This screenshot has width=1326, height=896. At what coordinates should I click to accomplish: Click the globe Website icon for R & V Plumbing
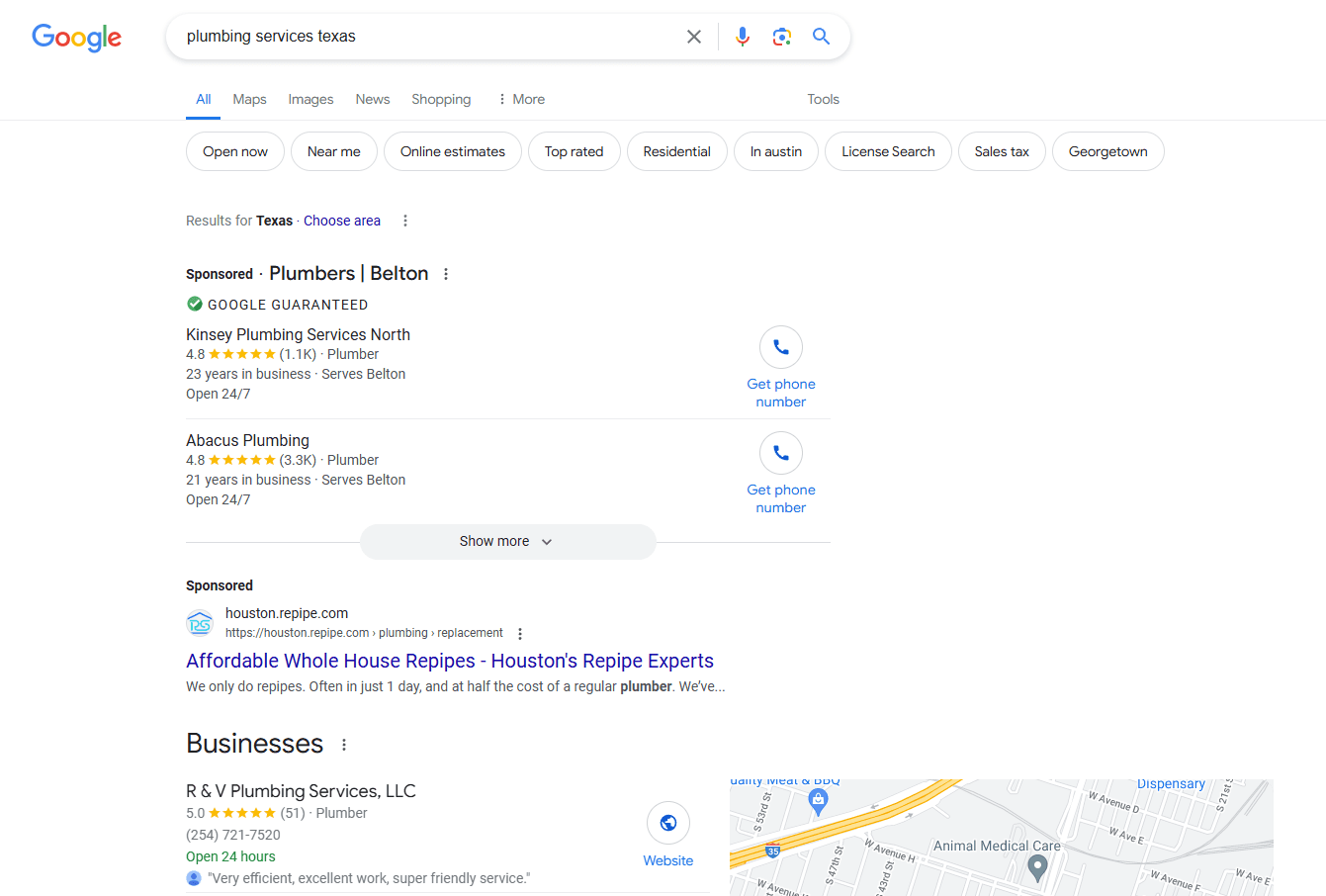coord(668,823)
